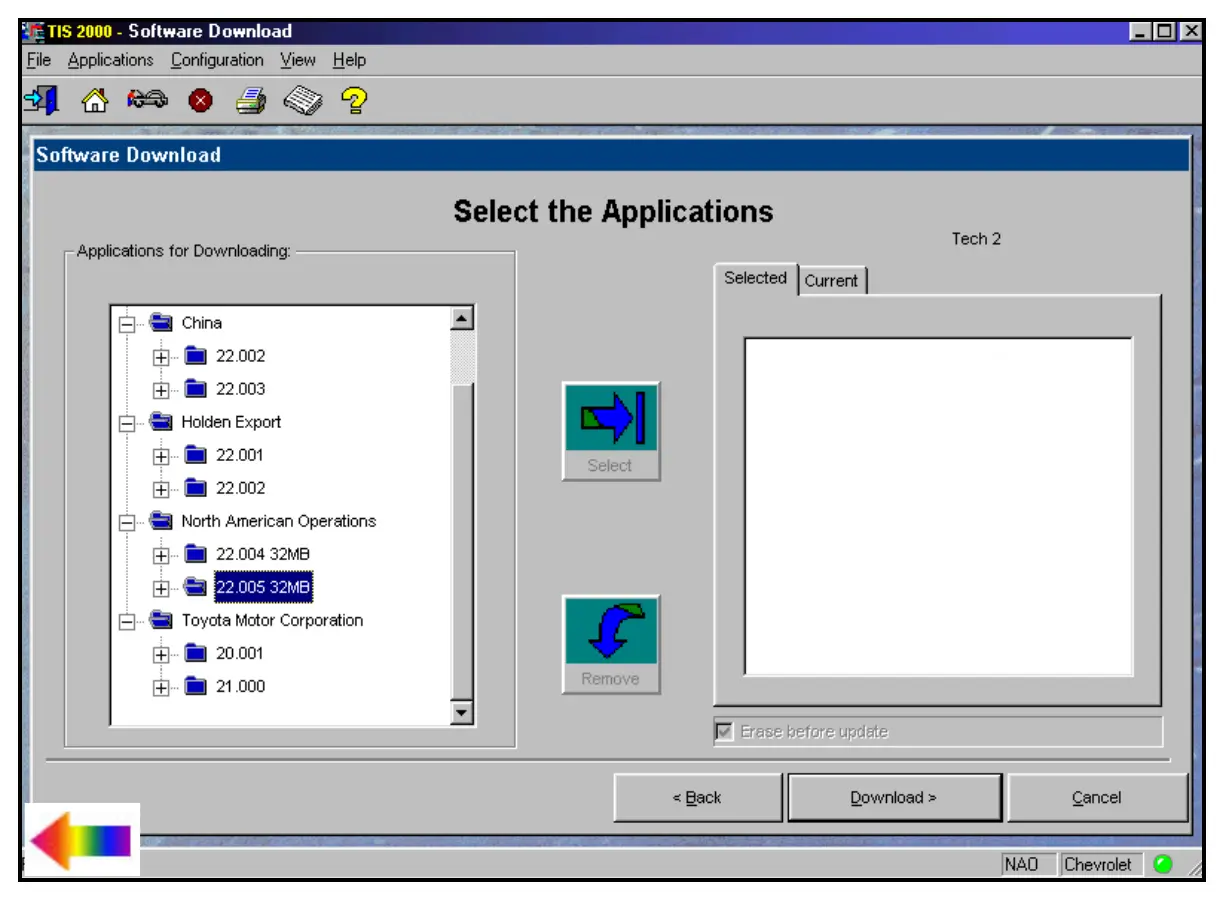The height and width of the screenshot is (900, 1224).
Task: Expand the Holden Export 22.001 folder
Action: 161,456
